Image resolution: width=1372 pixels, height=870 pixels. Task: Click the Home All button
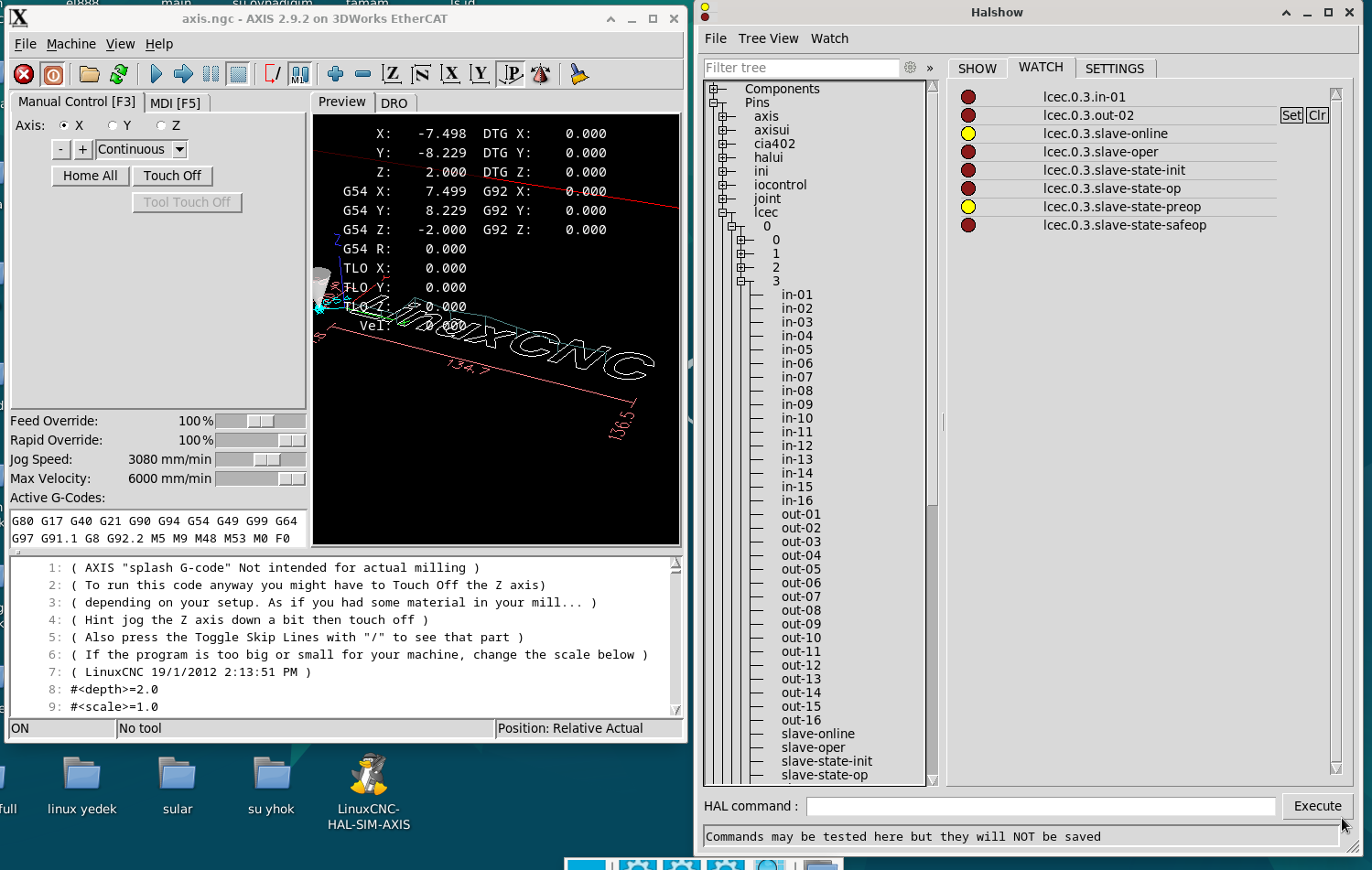90,176
